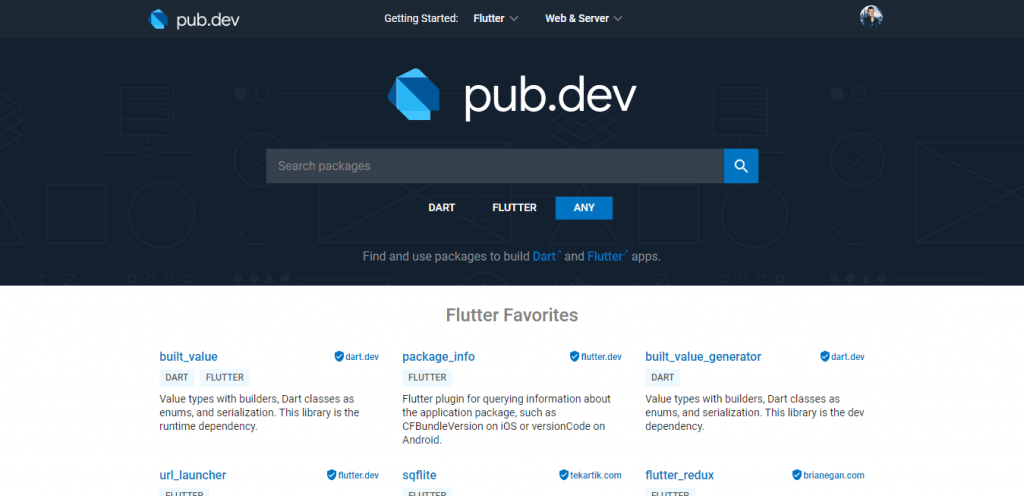This screenshot has width=1024, height=496.
Task: Open the Flutter link in tagline
Action: (x=607, y=256)
